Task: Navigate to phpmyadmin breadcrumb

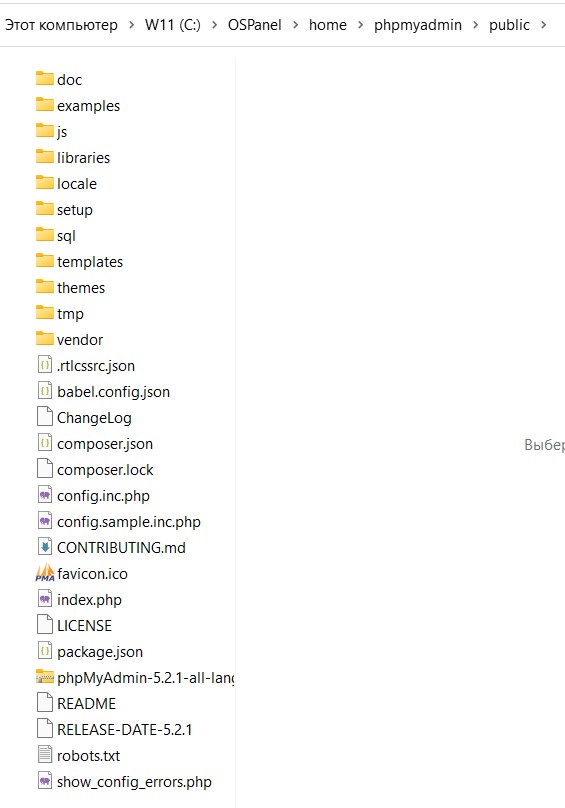Action: pos(418,25)
